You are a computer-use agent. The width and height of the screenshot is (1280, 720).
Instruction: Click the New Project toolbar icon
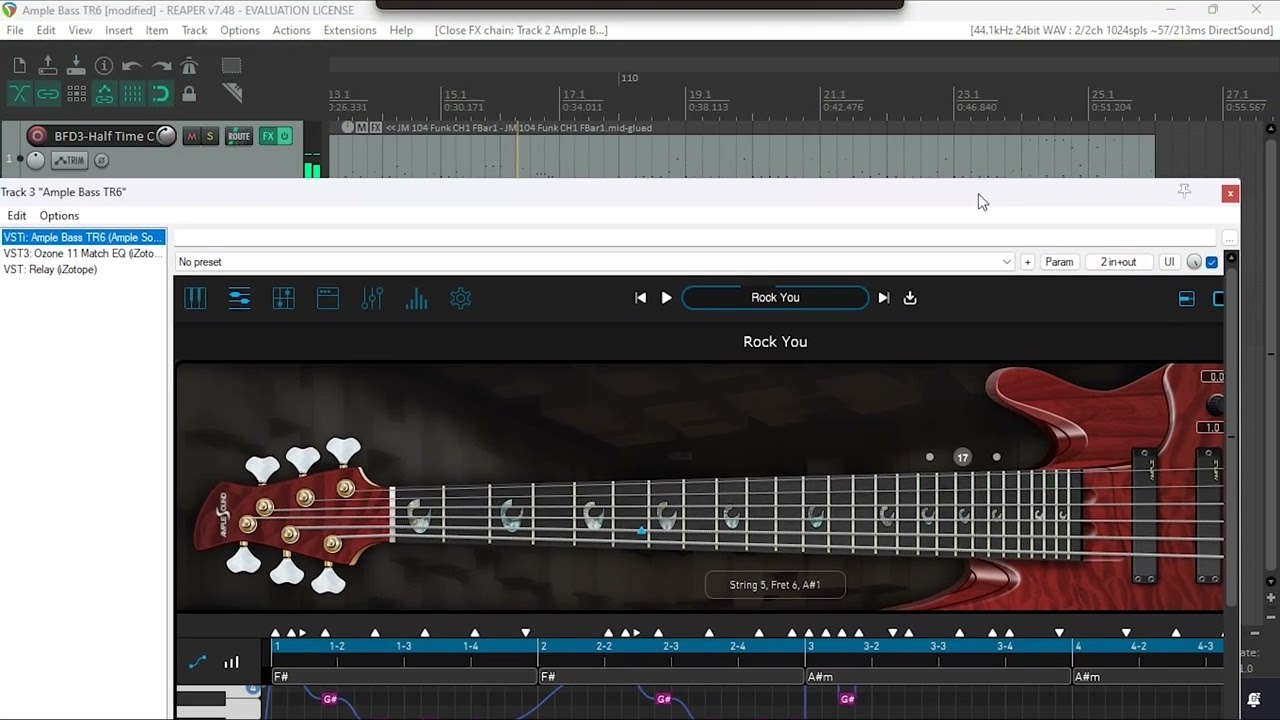click(19, 66)
